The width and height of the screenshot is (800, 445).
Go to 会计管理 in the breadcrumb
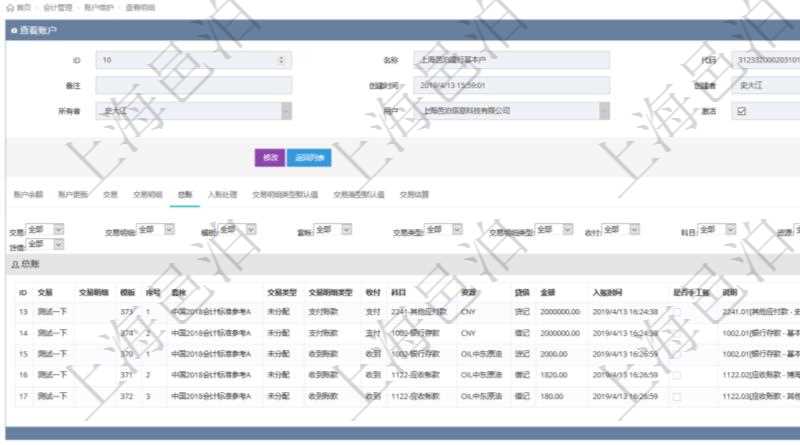click(x=58, y=8)
